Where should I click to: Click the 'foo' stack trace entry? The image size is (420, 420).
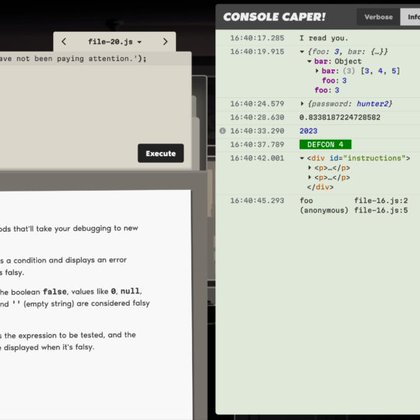[306, 201]
